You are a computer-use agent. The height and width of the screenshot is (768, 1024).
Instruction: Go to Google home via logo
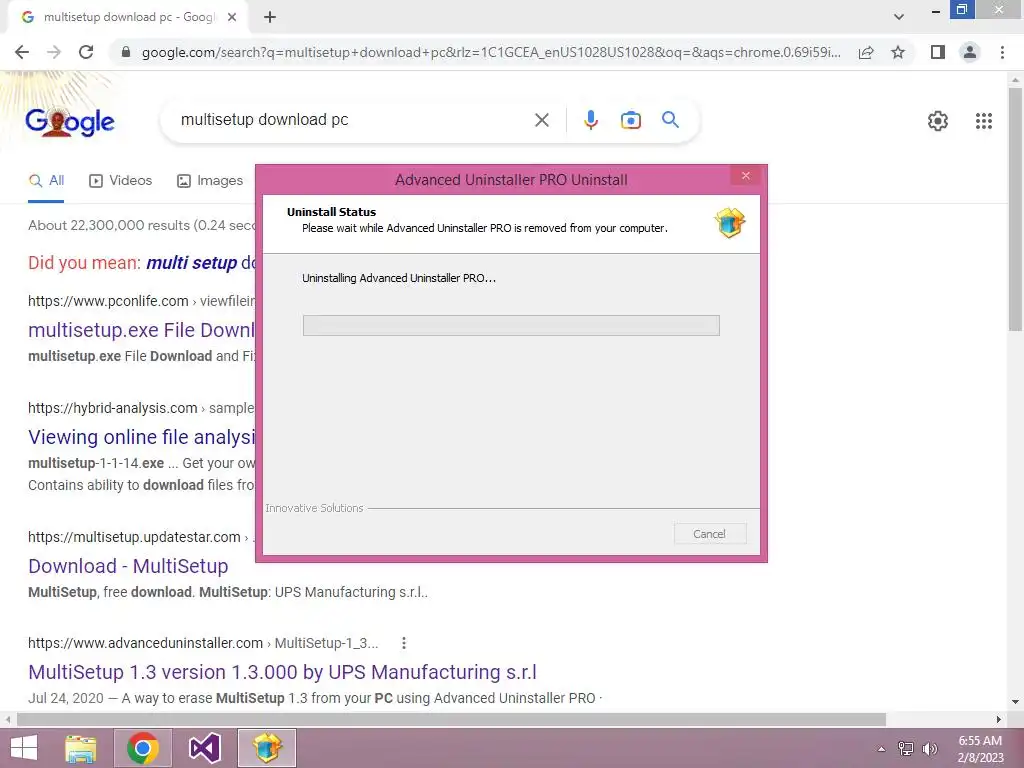(x=70, y=121)
